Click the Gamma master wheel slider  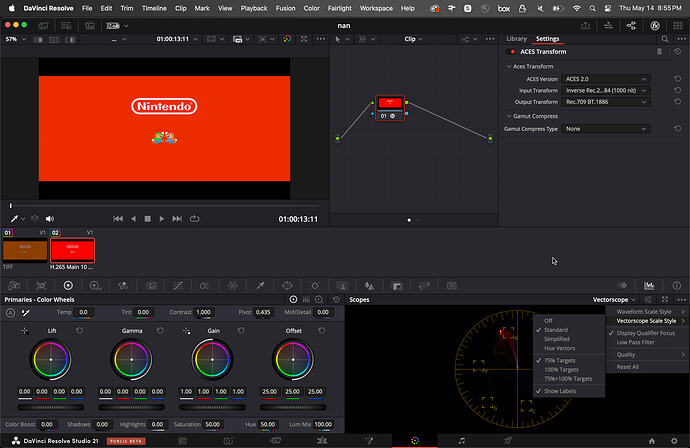[132, 408]
